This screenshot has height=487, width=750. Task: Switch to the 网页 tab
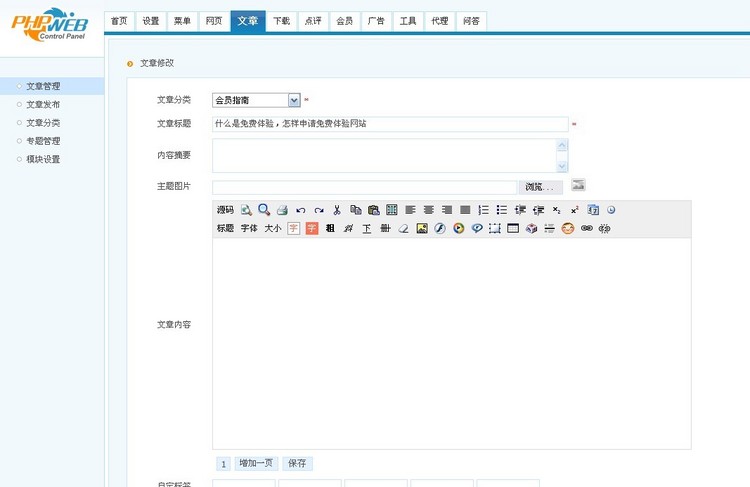214,21
